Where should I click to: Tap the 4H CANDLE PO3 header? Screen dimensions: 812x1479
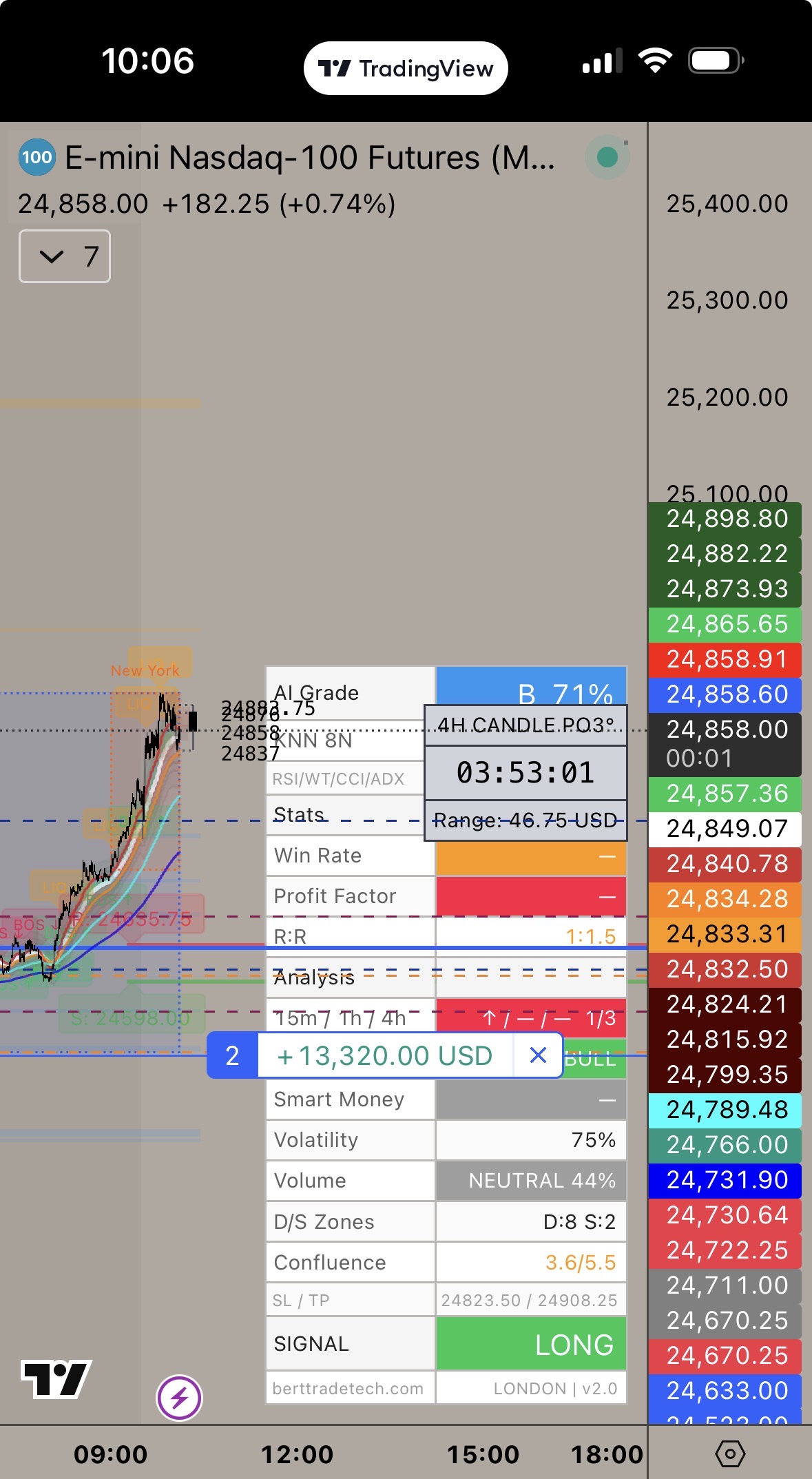[x=525, y=725]
